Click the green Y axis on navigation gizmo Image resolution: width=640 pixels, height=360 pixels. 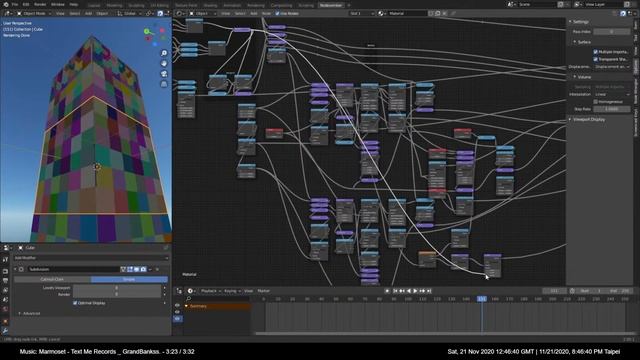[147, 31]
